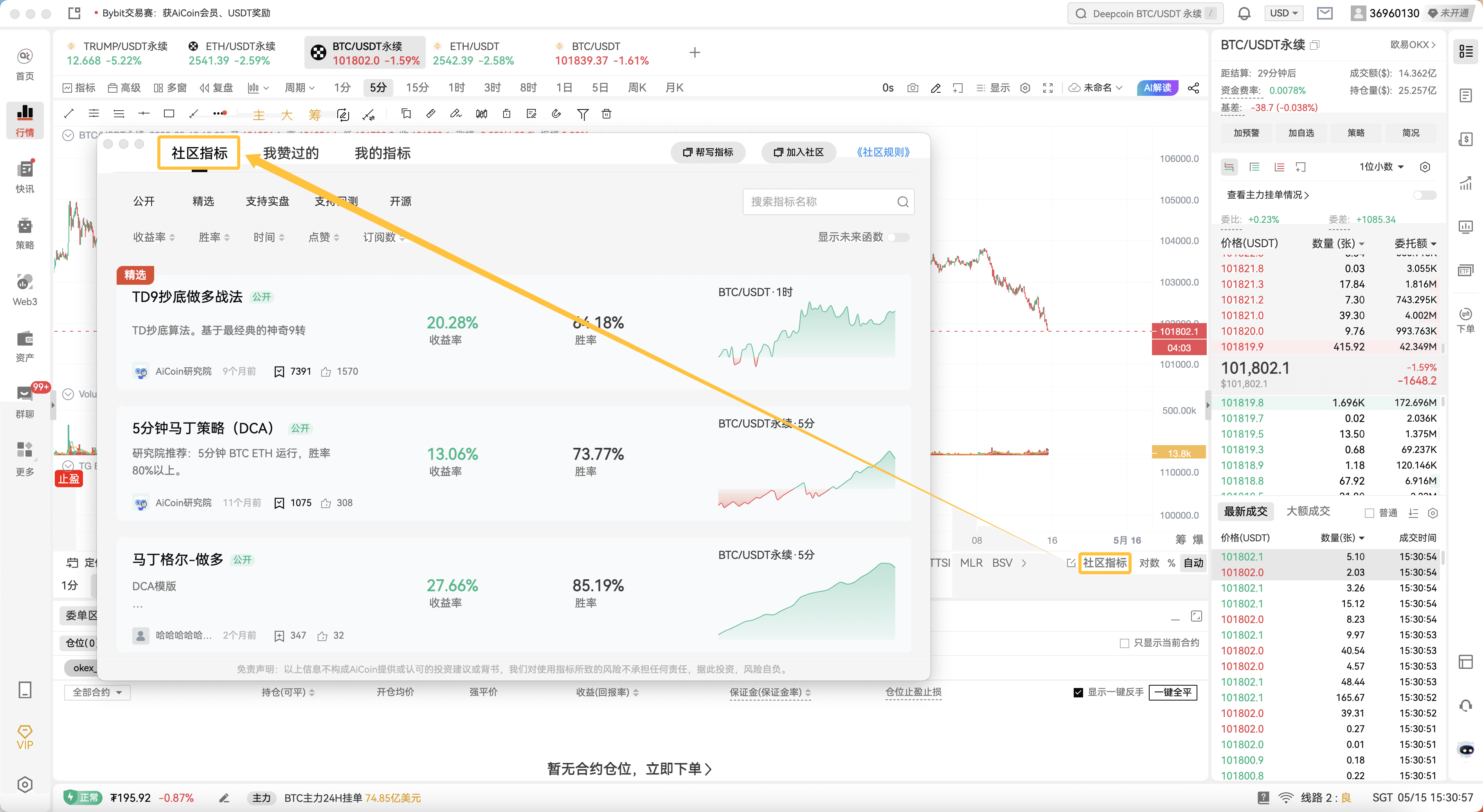Image resolution: width=1483 pixels, height=812 pixels.
Task: Click the customer service headset icon
Action: pyautogui.click(x=1466, y=706)
